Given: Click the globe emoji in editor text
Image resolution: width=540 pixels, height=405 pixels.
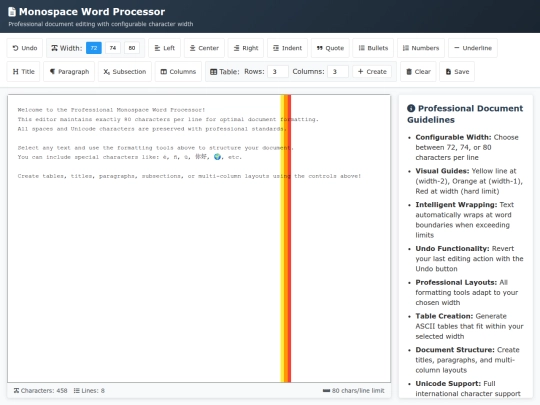Looking at the screenshot, I should coord(217,157).
